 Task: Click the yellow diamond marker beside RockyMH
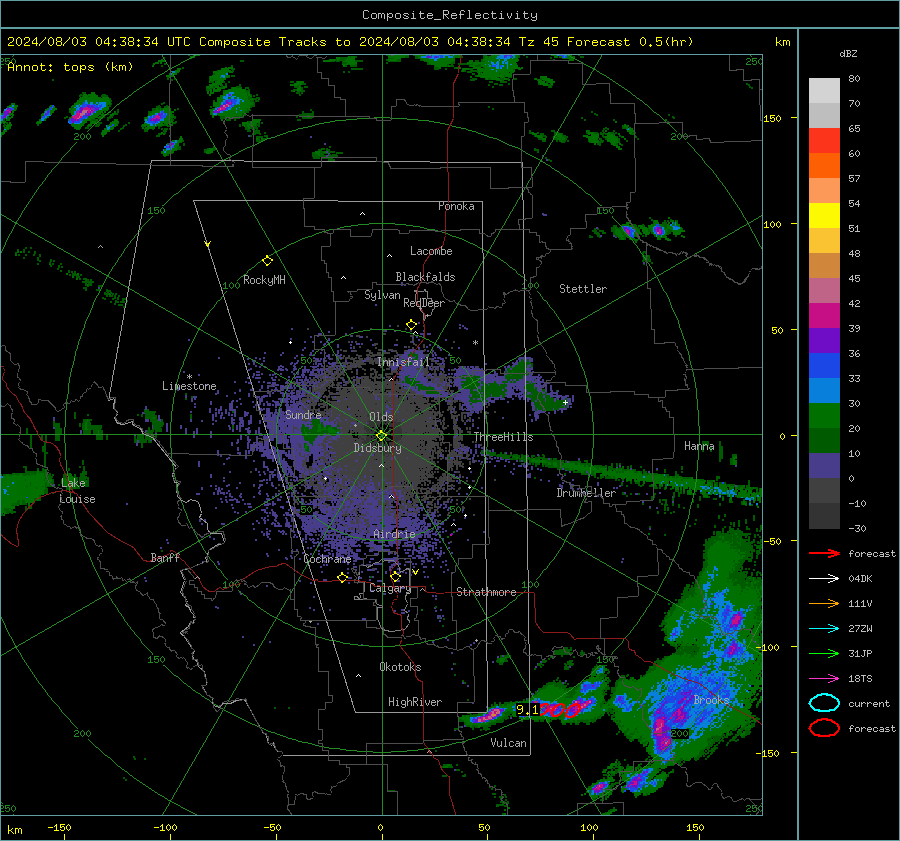[267, 261]
